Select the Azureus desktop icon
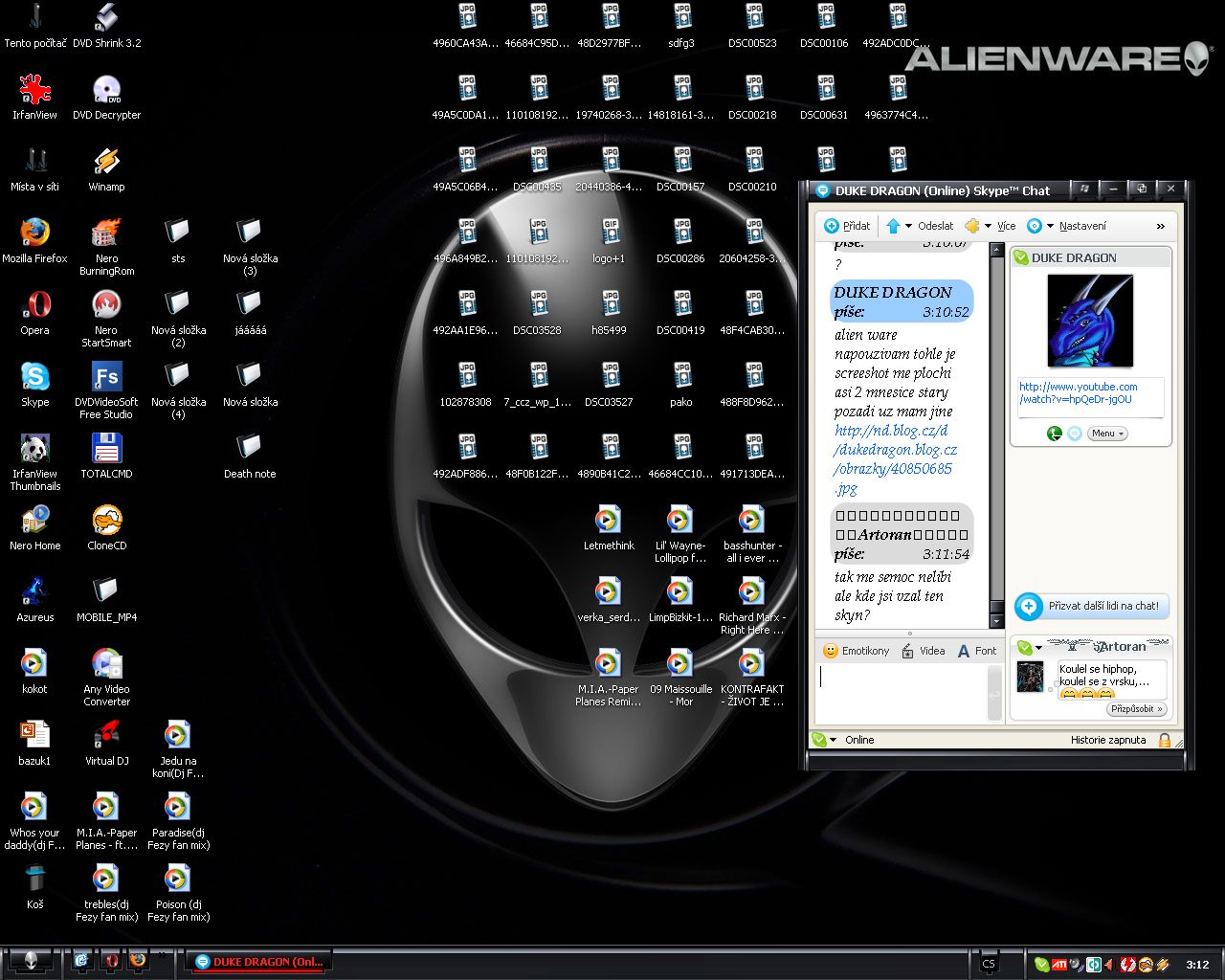 (35, 600)
